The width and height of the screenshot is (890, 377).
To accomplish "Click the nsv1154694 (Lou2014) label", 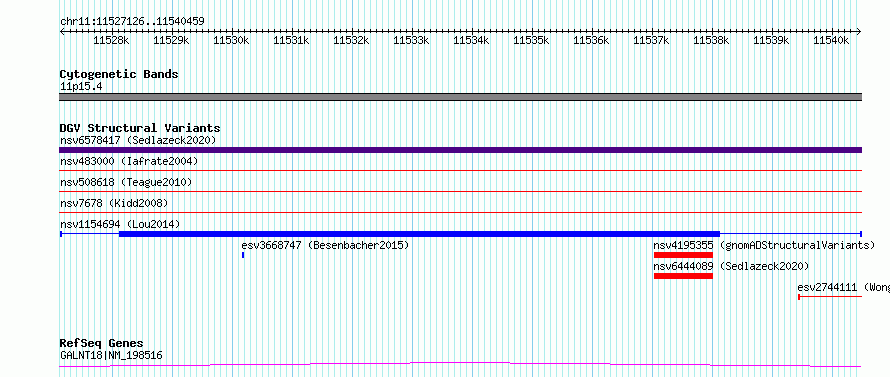I will coord(120,224).
